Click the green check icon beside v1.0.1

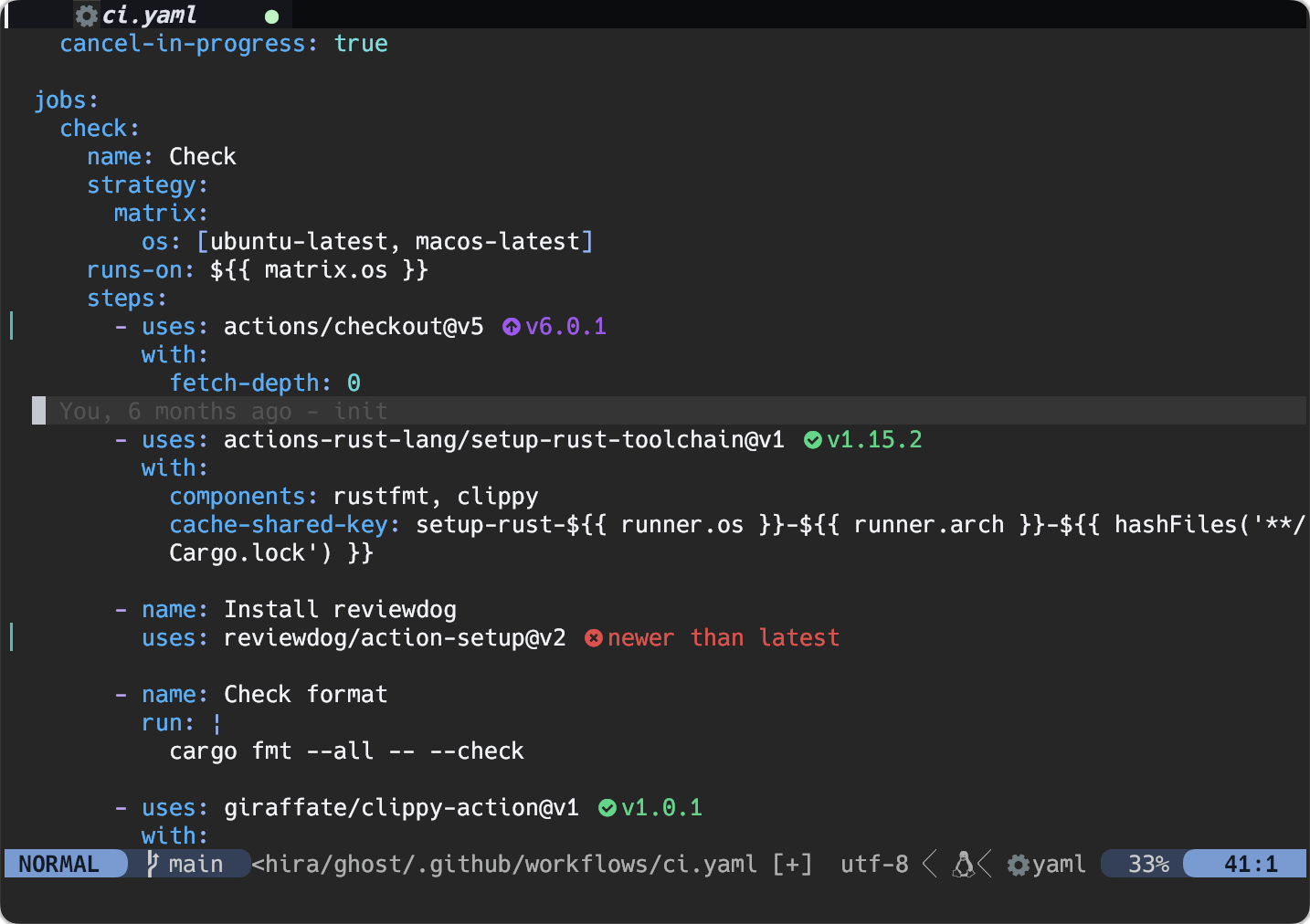point(607,808)
